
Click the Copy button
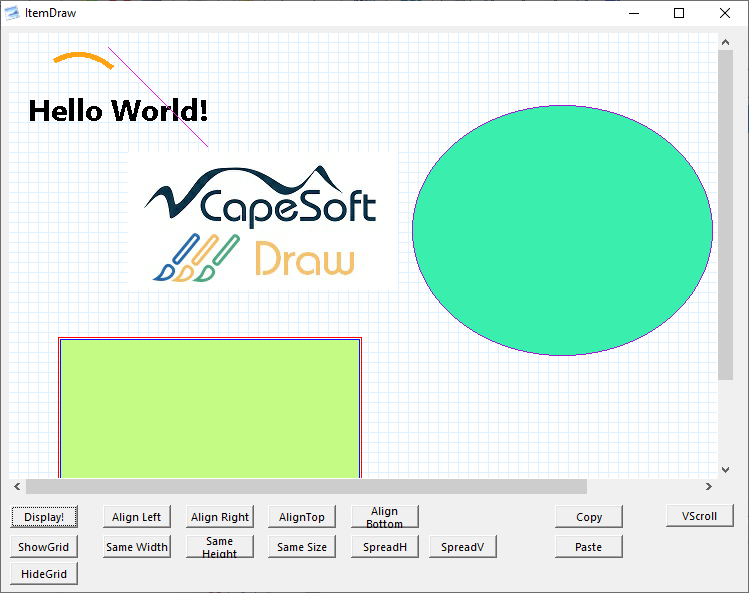click(x=589, y=517)
